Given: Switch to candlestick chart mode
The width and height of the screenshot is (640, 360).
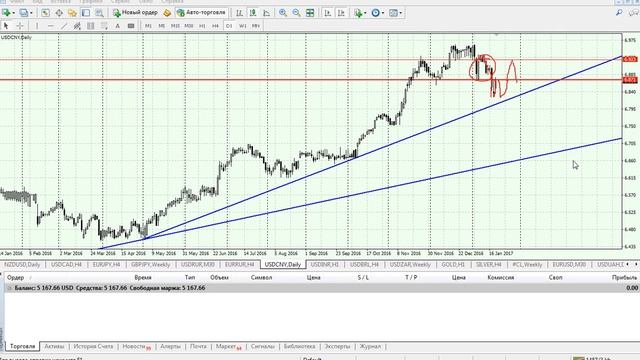Looking at the screenshot, I should point(253,13).
